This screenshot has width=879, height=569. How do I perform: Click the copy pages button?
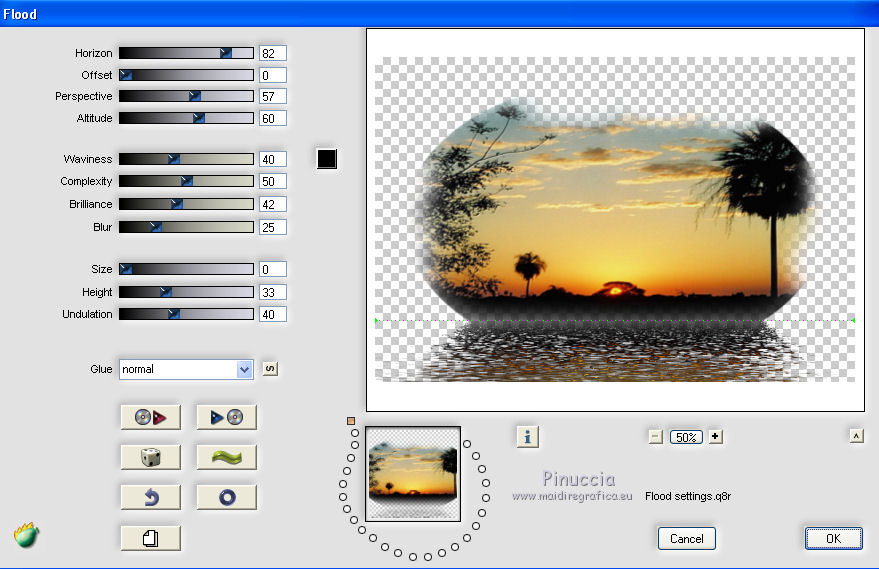[151, 538]
